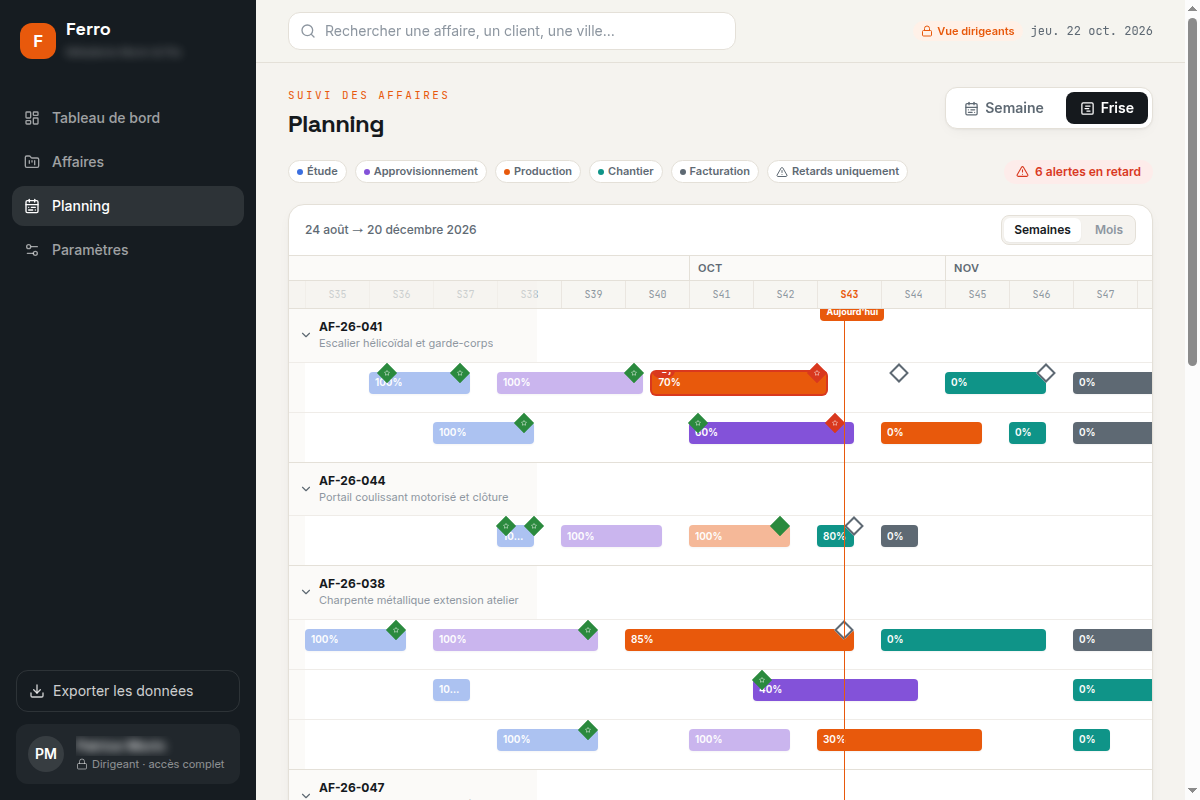Enable Retards uniquement filter
Image resolution: width=1200 pixels, height=800 pixels.
[838, 172]
